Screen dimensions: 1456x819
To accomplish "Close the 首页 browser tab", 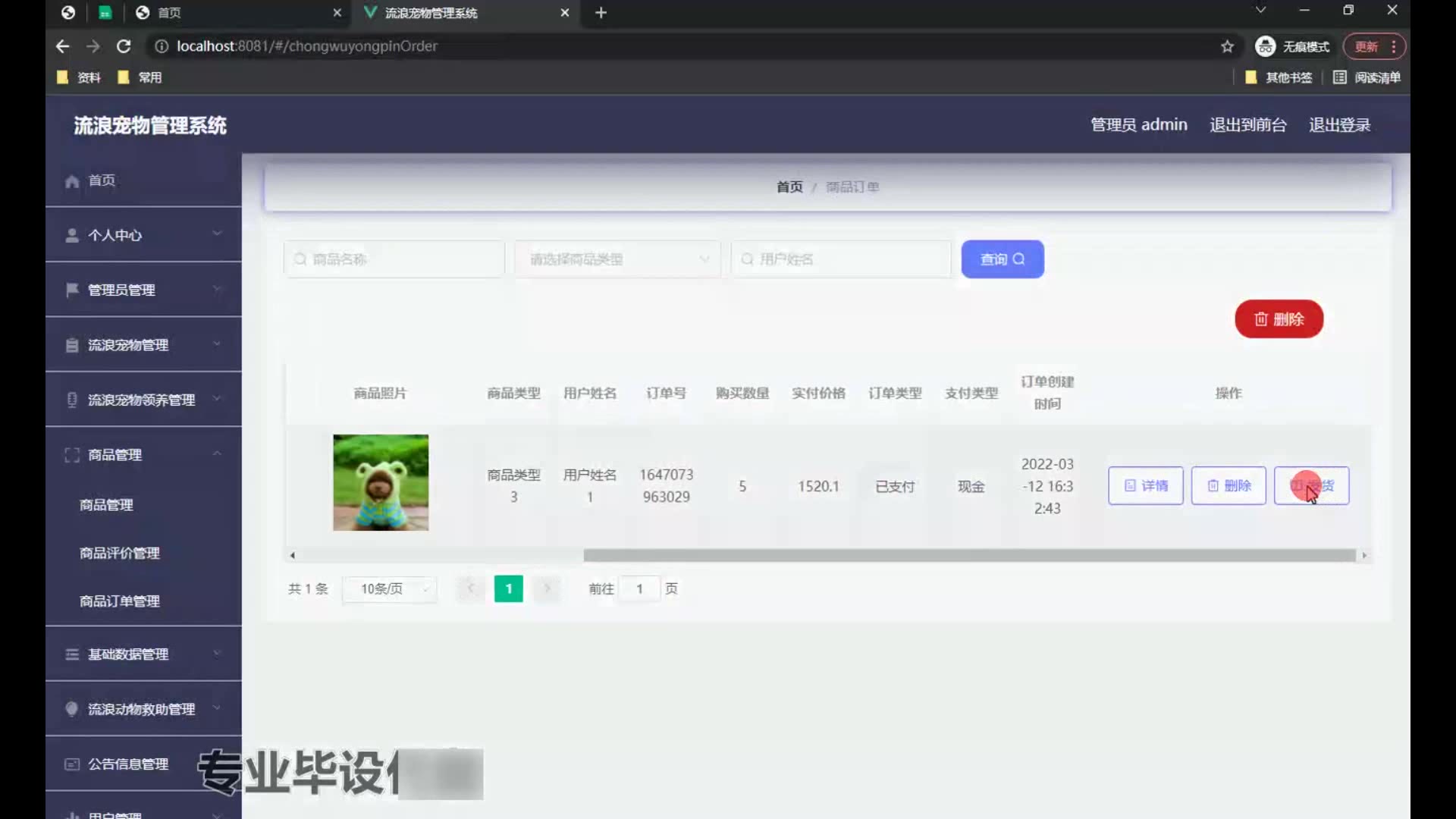I will [337, 13].
